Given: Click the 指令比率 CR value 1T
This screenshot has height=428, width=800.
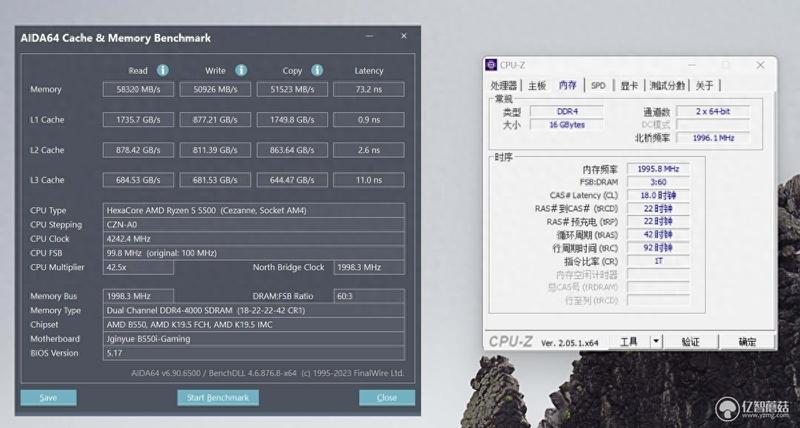Looking at the screenshot, I should pyautogui.click(x=658, y=261).
